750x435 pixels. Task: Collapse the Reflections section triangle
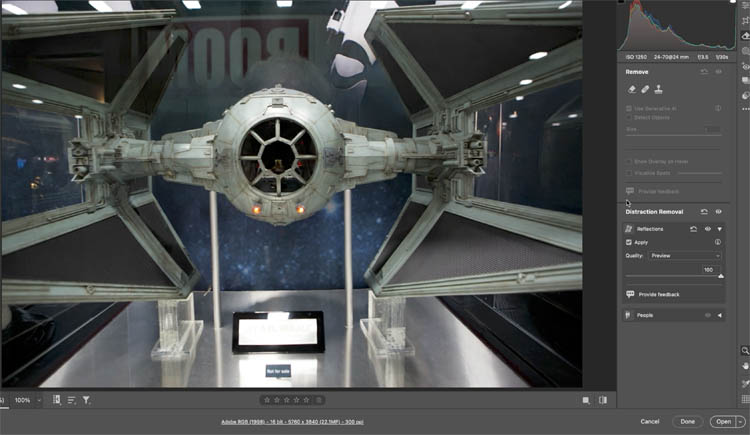click(719, 229)
